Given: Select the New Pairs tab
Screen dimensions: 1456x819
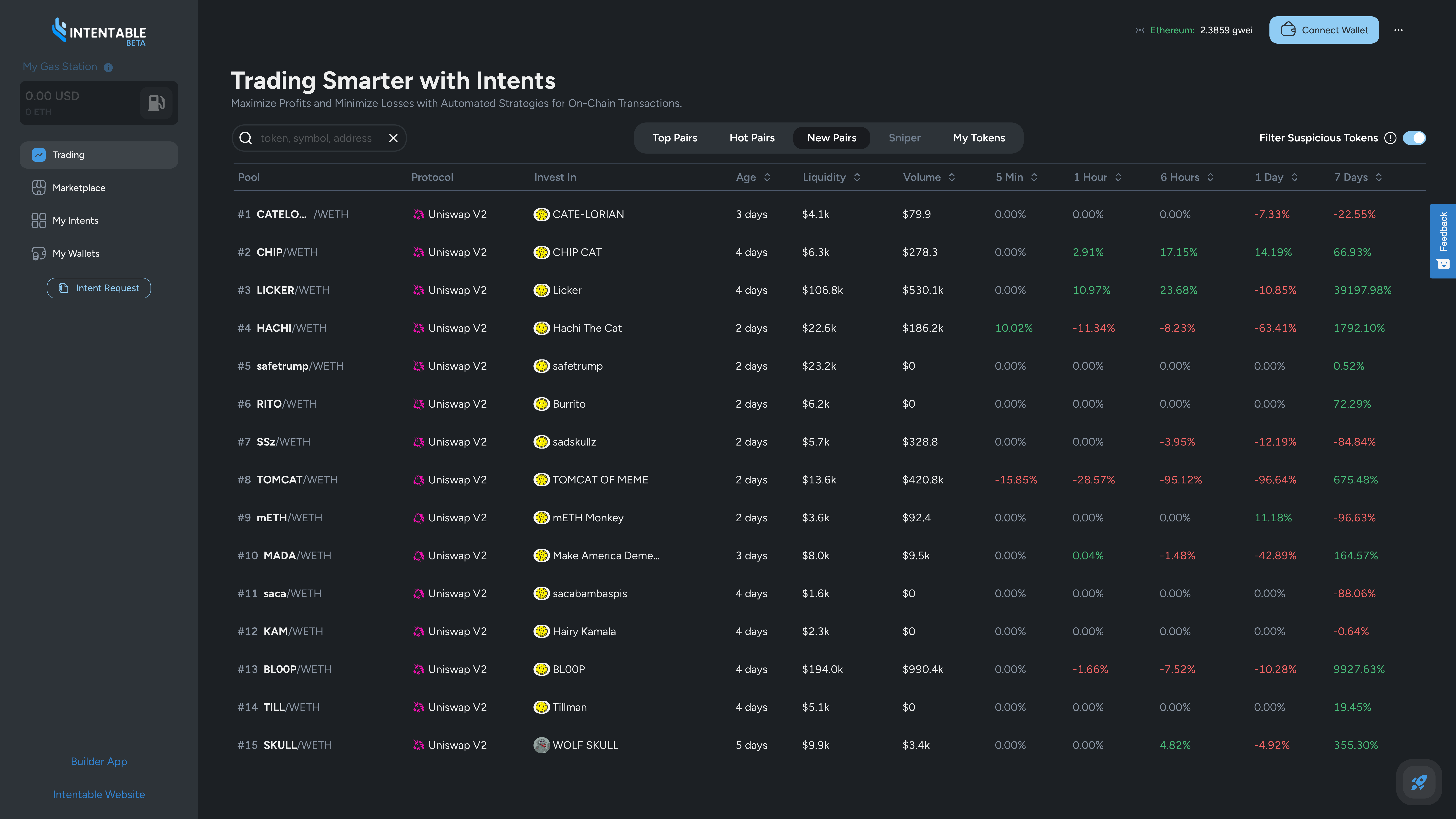Looking at the screenshot, I should [x=832, y=138].
